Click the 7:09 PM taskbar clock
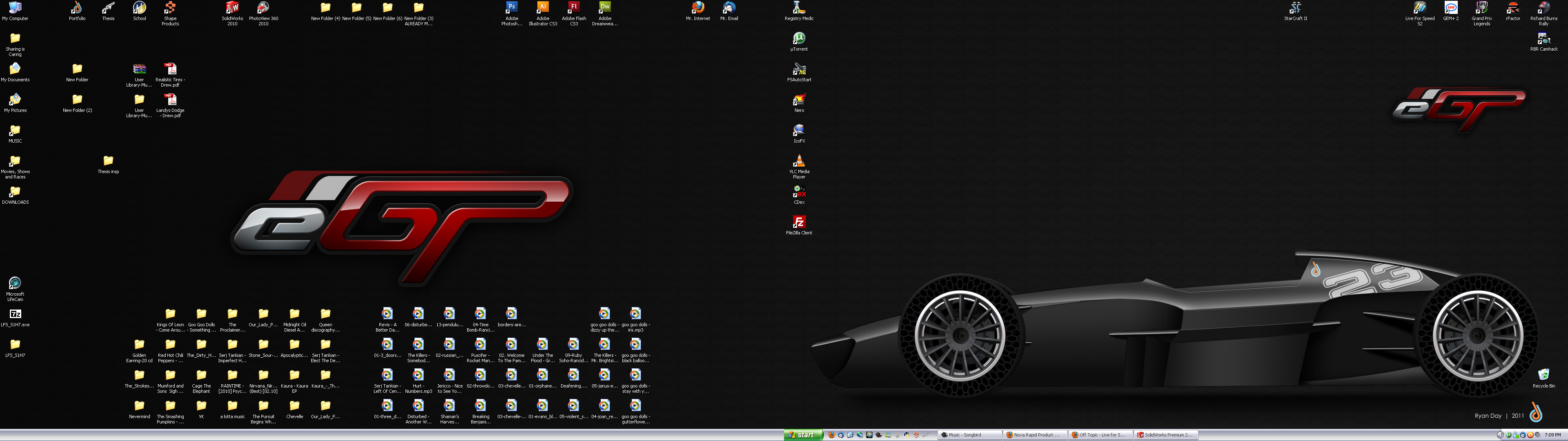 (x=1553, y=435)
